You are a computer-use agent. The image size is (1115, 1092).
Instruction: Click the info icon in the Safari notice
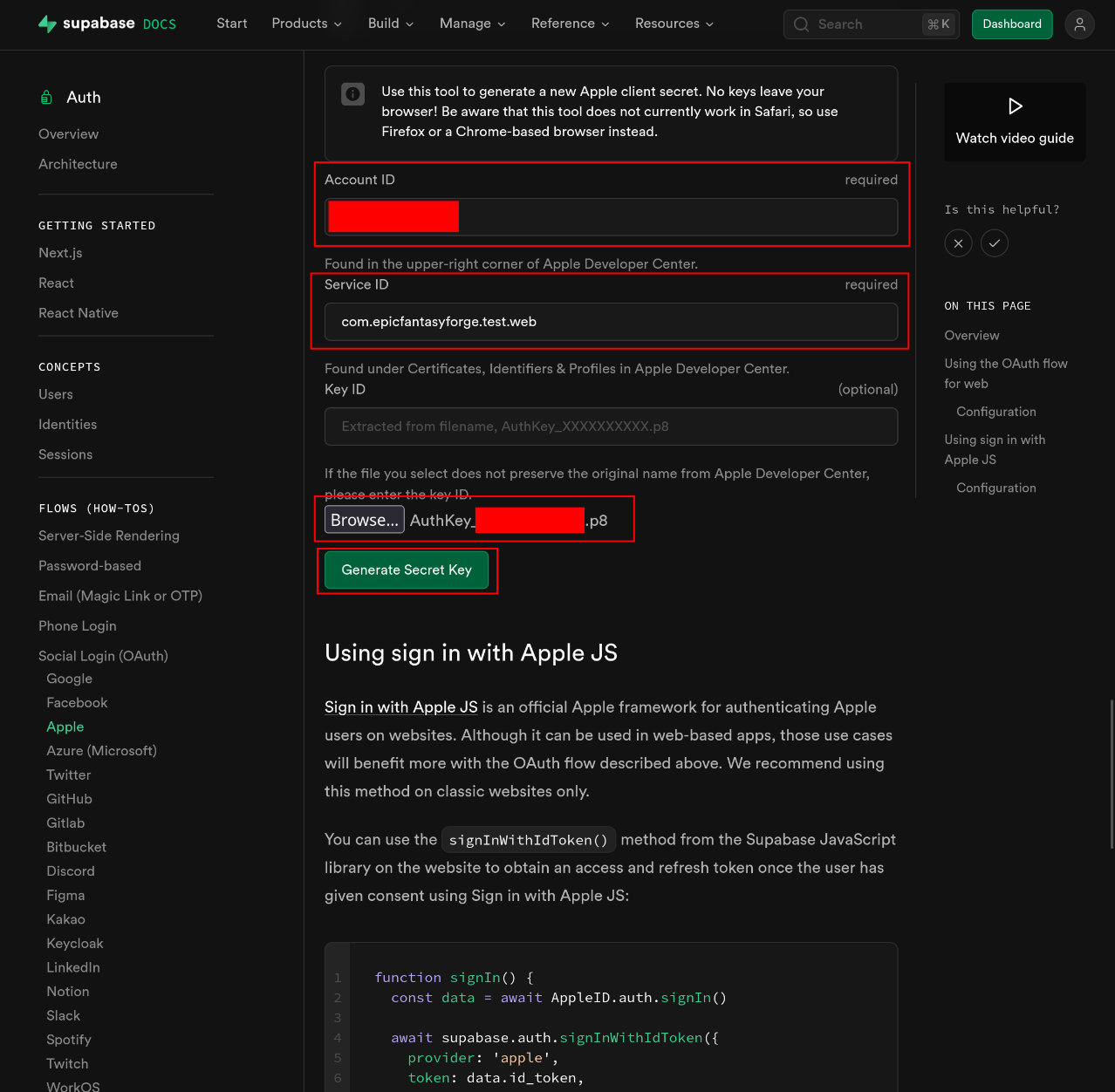coord(352,93)
